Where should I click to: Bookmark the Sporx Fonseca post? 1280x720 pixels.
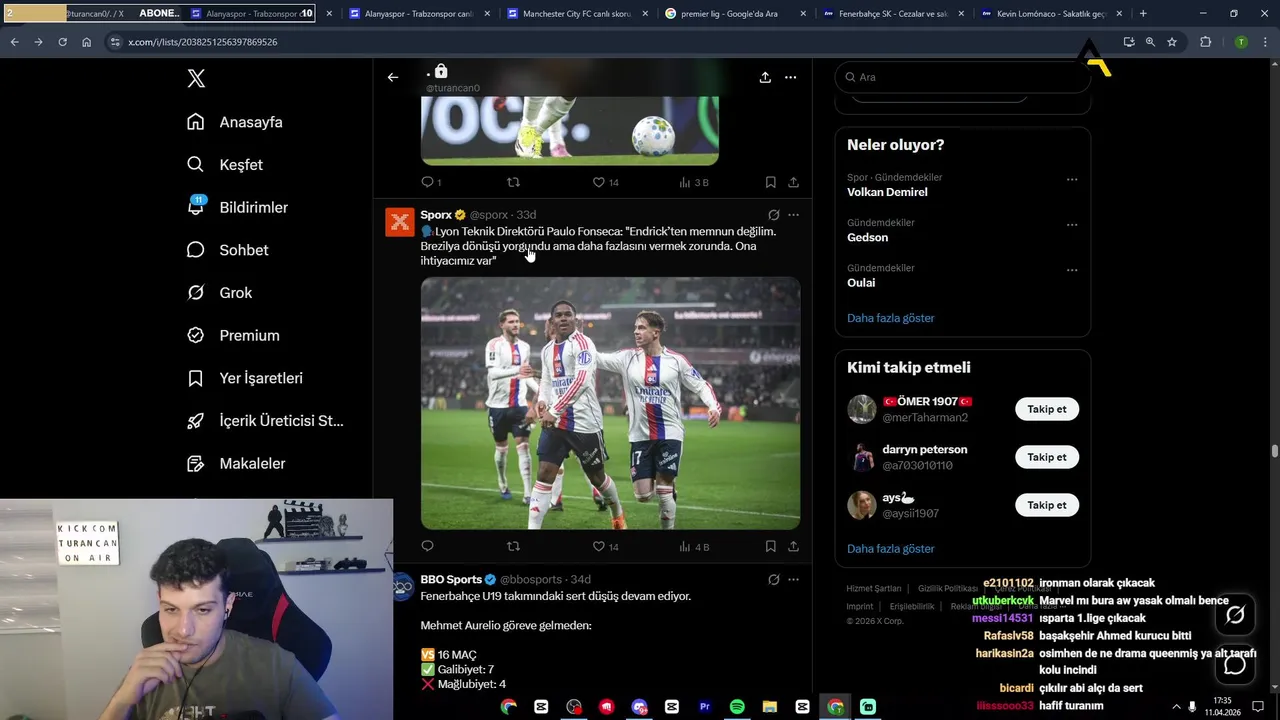[x=770, y=546]
